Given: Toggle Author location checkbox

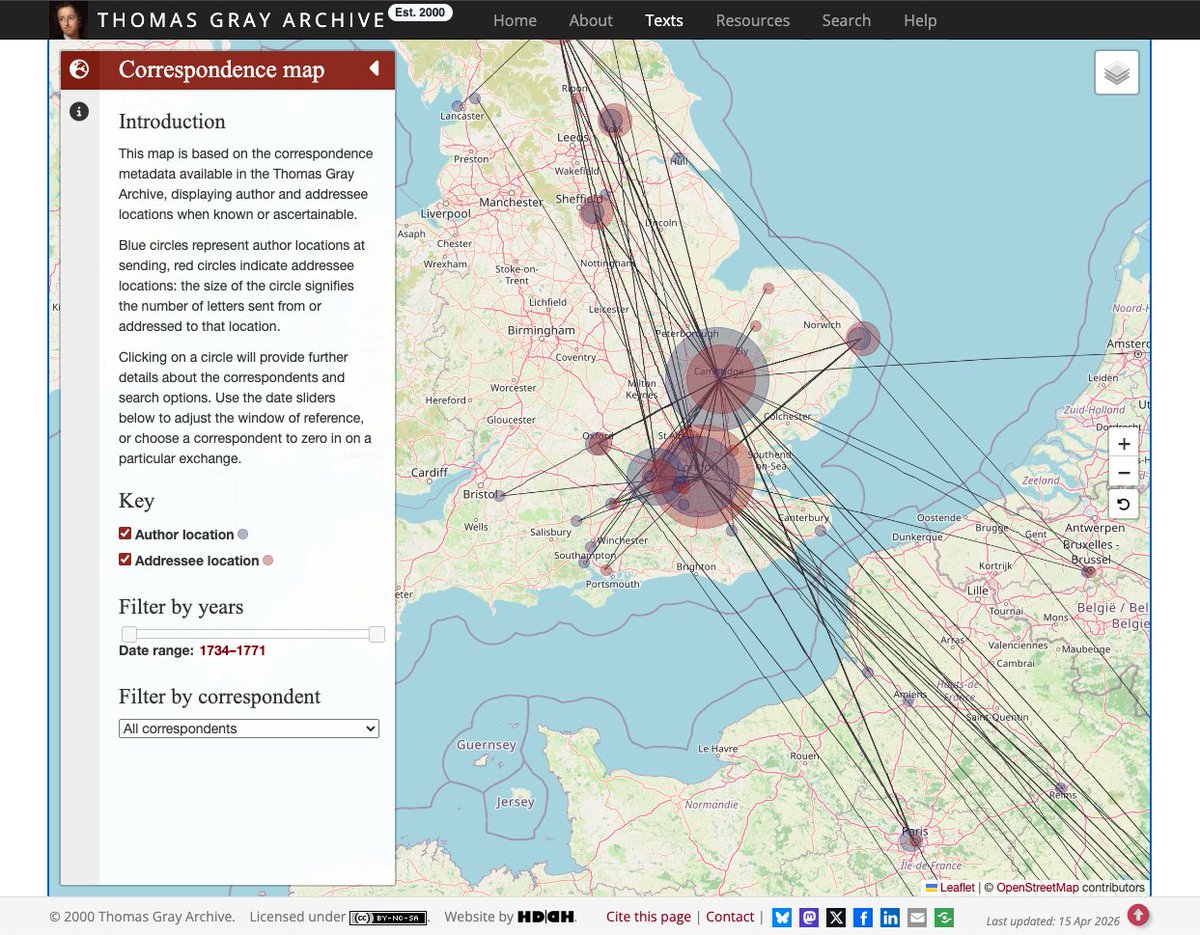Looking at the screenshot, I should pyautogui.click(x=125, y=534).
